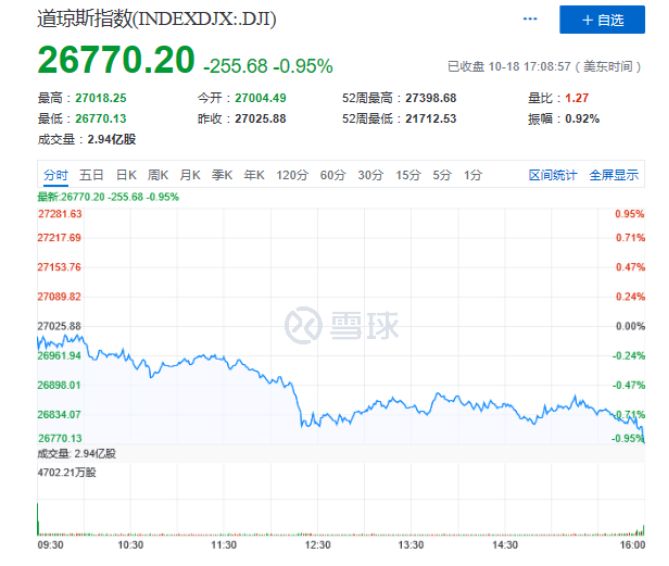Screen dimensions: 669x566
Task: Select the 15分 interval tab
Action: click(408, 175)
